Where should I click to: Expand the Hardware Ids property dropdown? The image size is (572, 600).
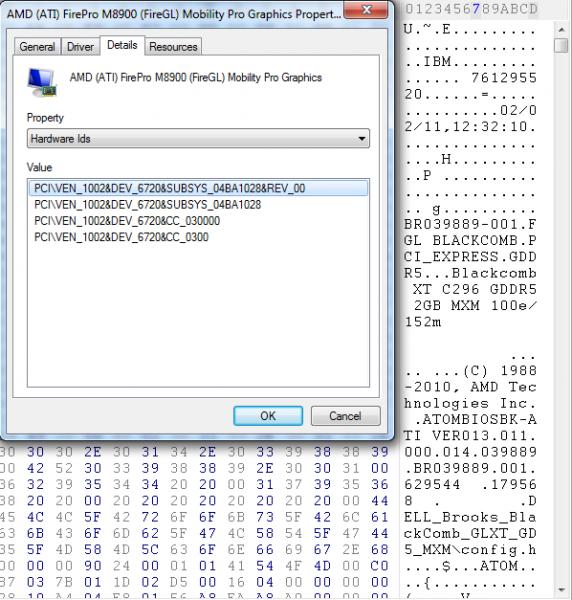[x=198, y=139]
